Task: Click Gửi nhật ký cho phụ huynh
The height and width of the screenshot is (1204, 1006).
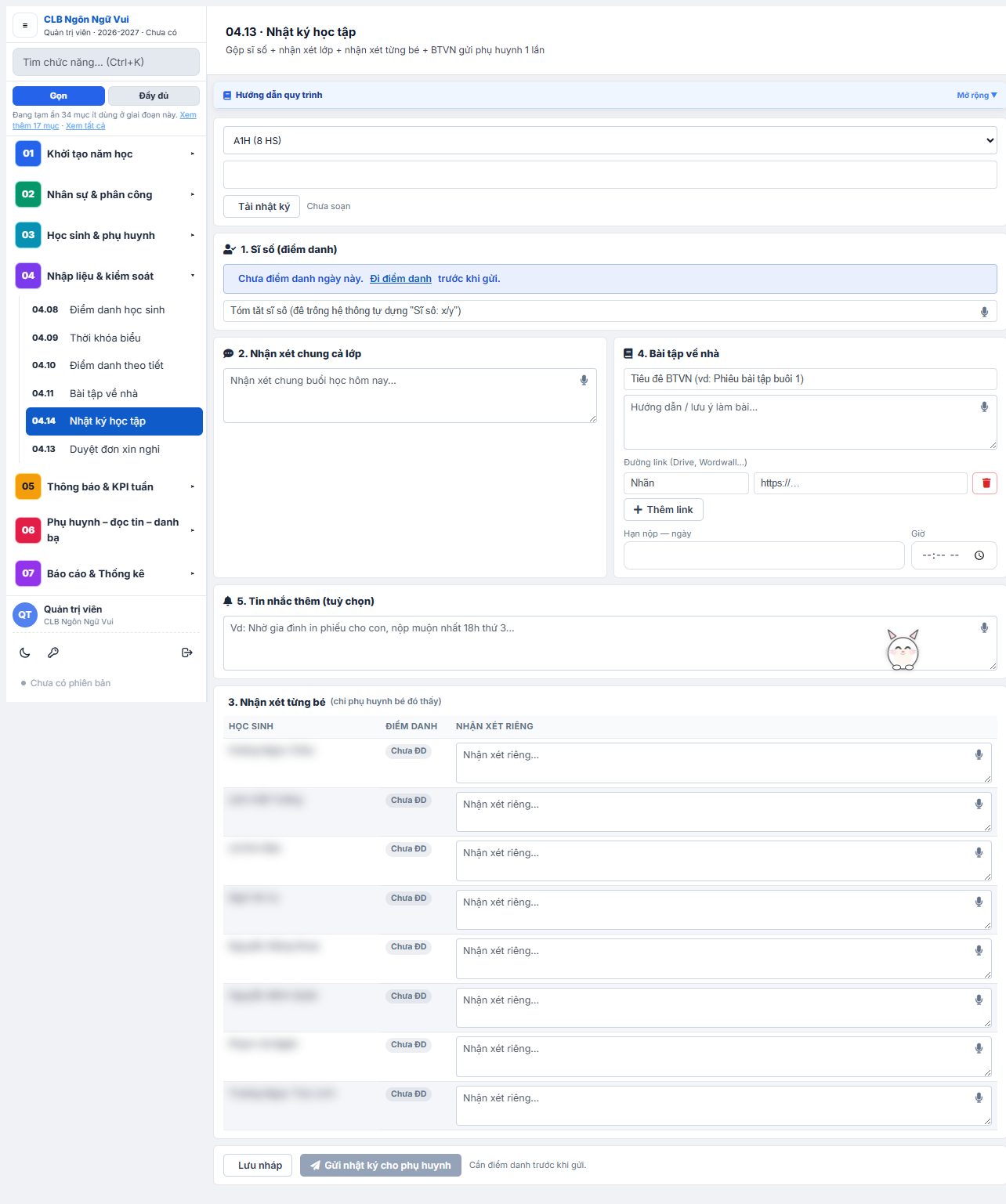Action: [381, 1166]
